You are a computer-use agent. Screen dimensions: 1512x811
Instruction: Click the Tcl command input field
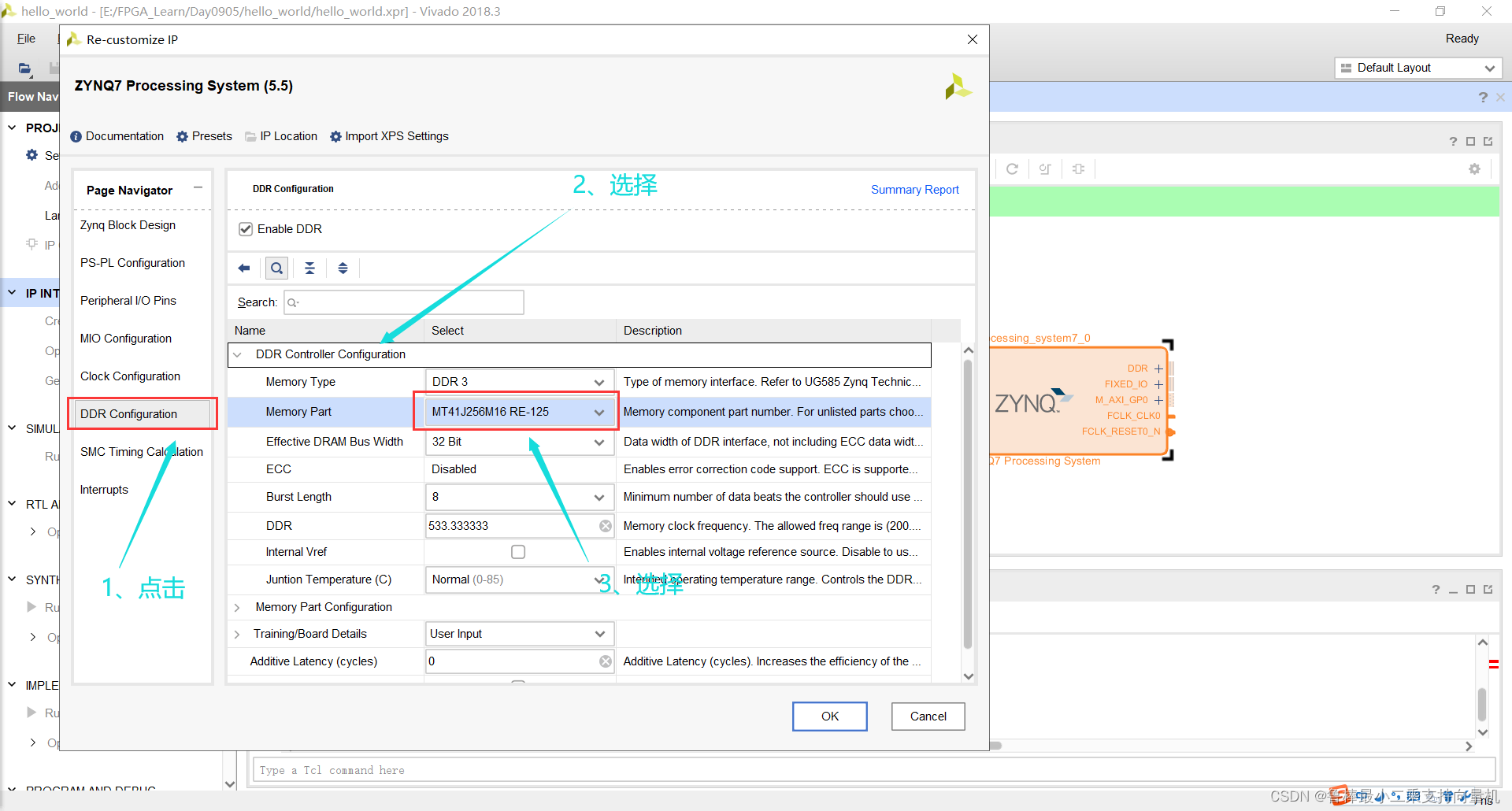pos(873,770)
